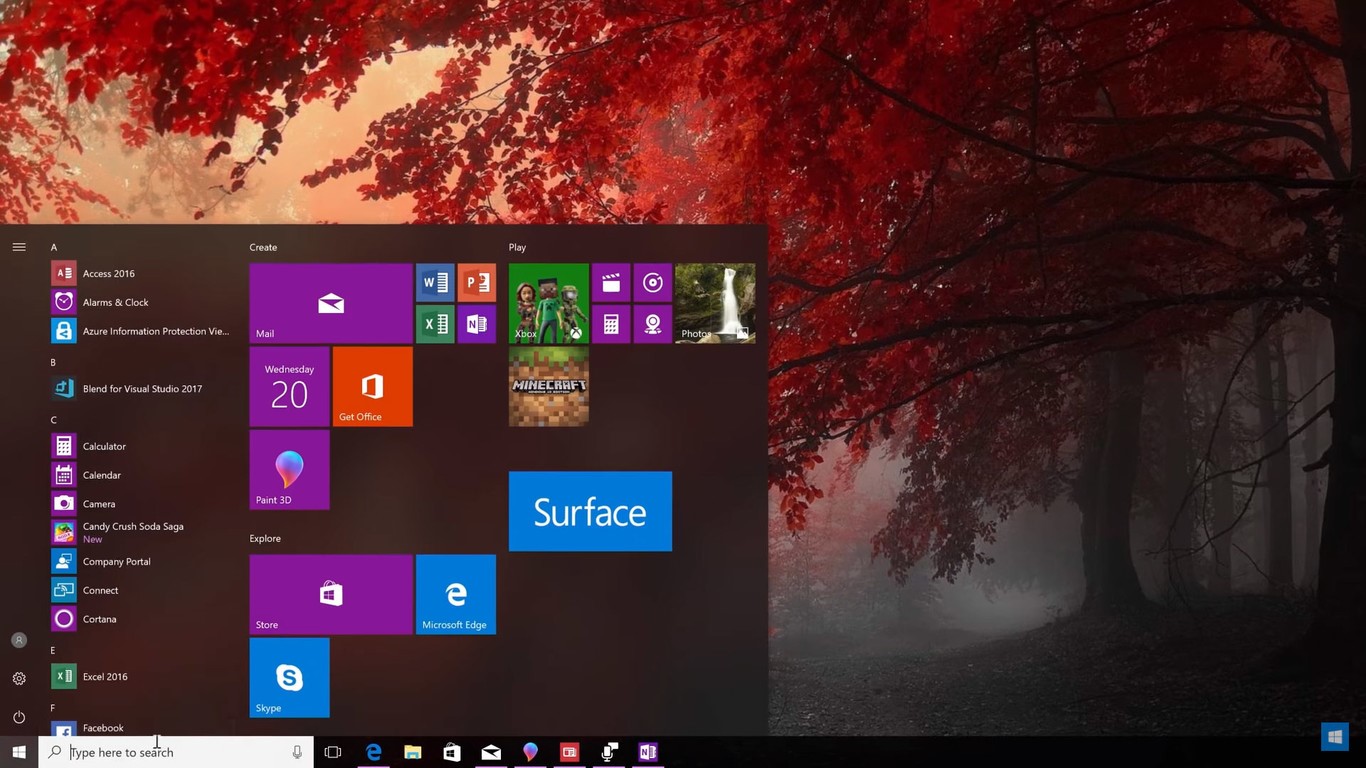The image size is (1366, 768).
Task: Open Candy Crush Soda Saga entry
Action: coord(140,532)
